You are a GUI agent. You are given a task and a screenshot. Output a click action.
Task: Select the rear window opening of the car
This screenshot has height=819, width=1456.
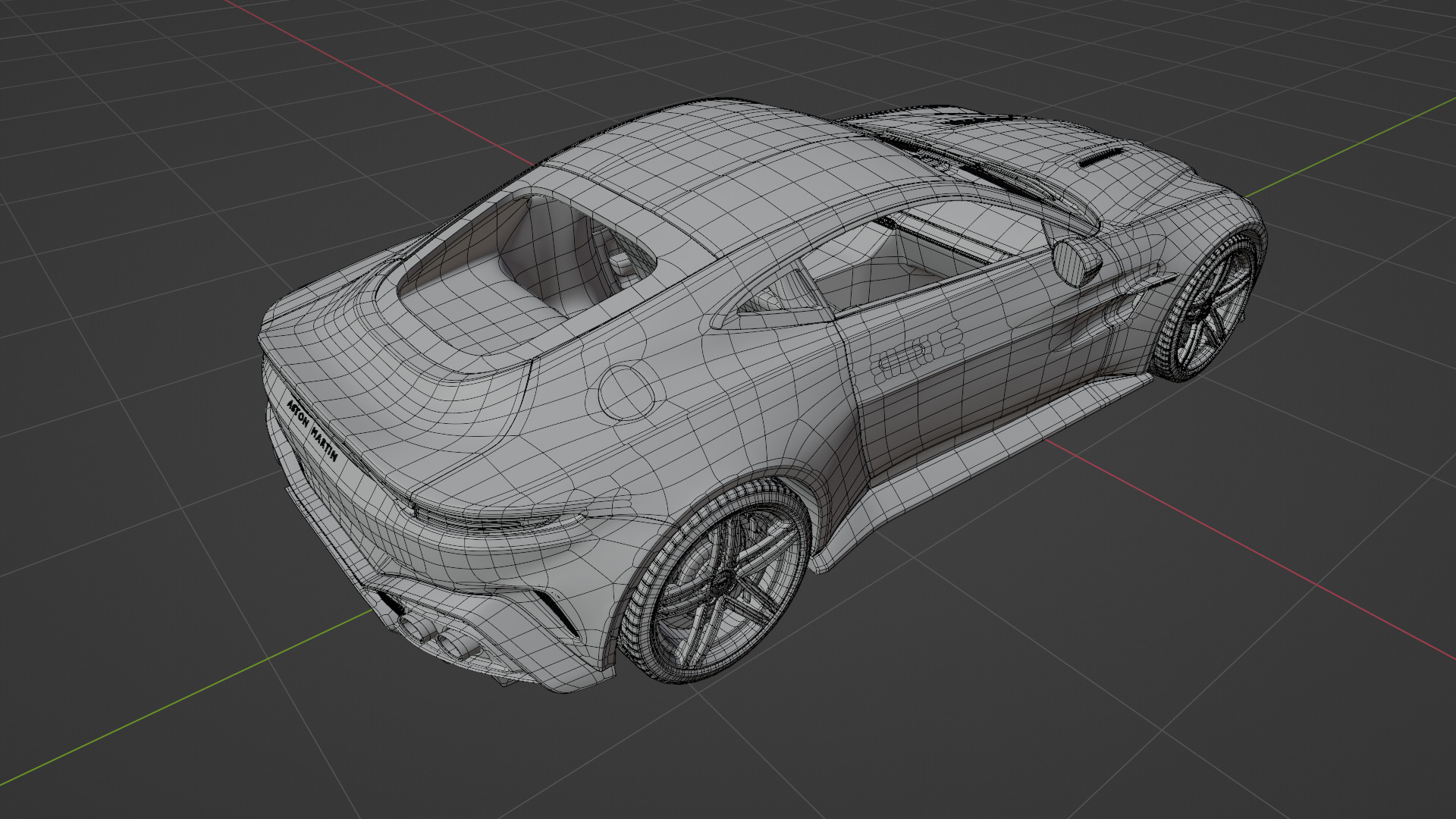click(526, 256)
